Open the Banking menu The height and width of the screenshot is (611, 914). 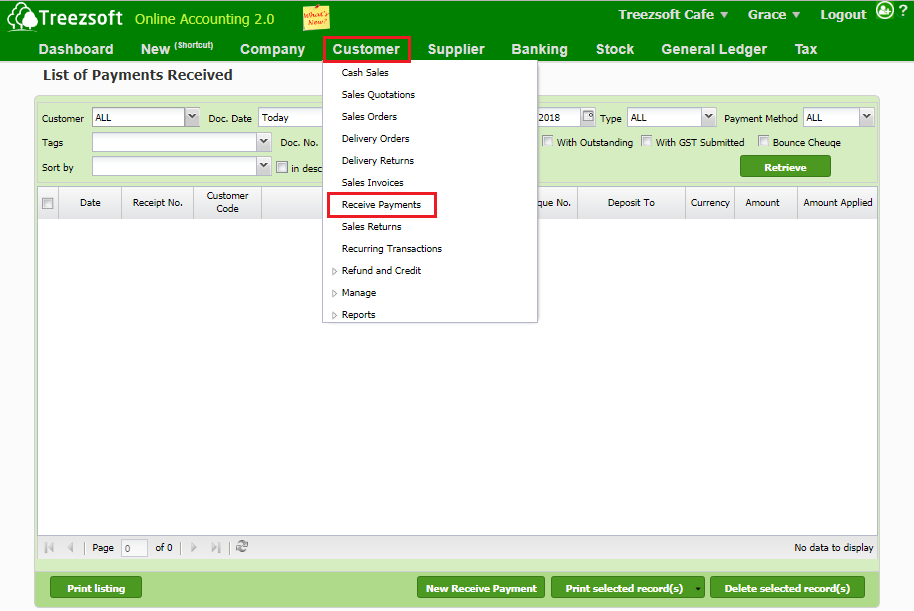pos(539,49)
